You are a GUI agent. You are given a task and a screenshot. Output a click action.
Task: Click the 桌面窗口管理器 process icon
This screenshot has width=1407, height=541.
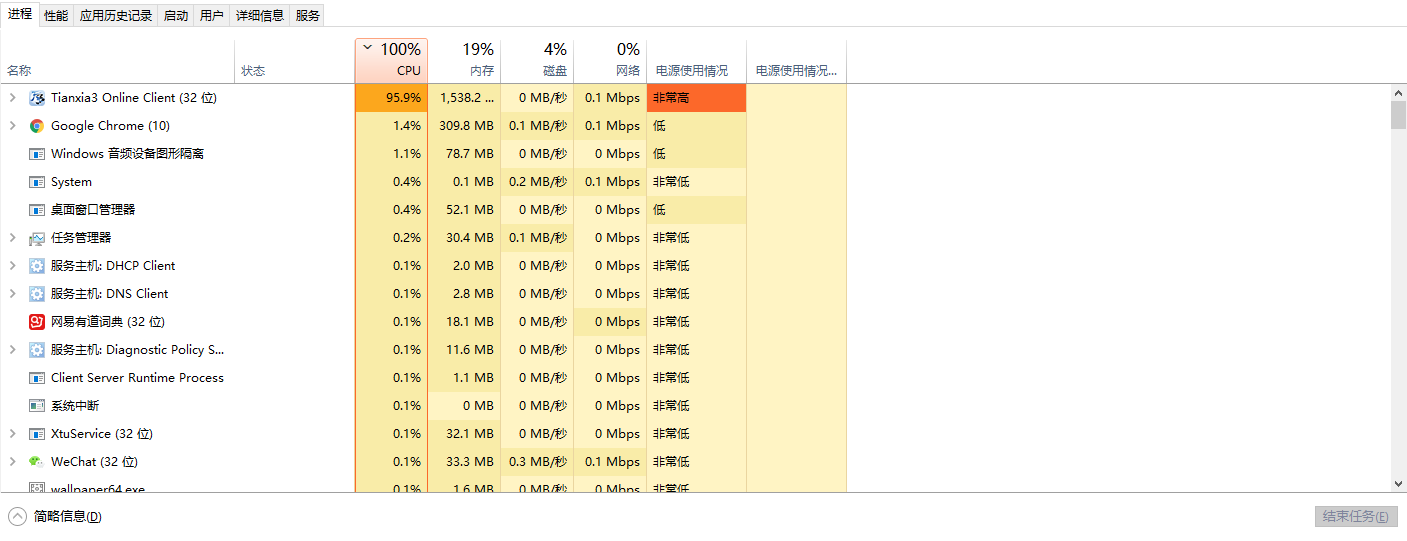pos(37,210)
